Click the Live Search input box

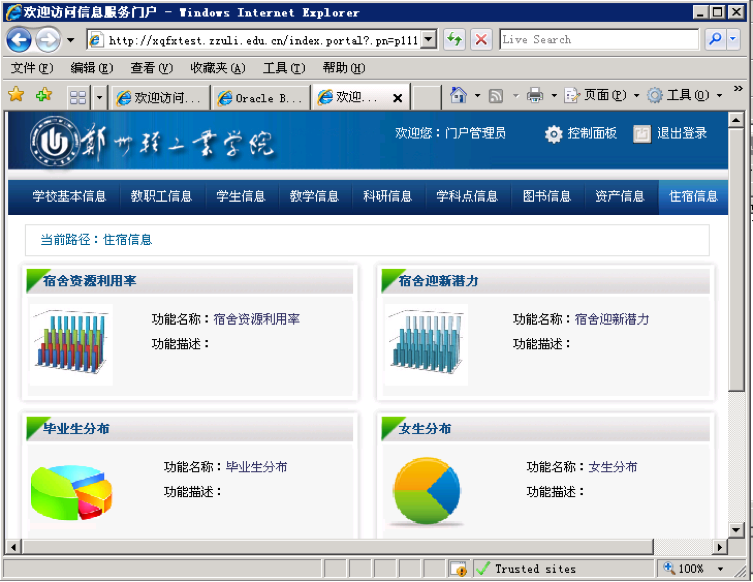[599, 39]
